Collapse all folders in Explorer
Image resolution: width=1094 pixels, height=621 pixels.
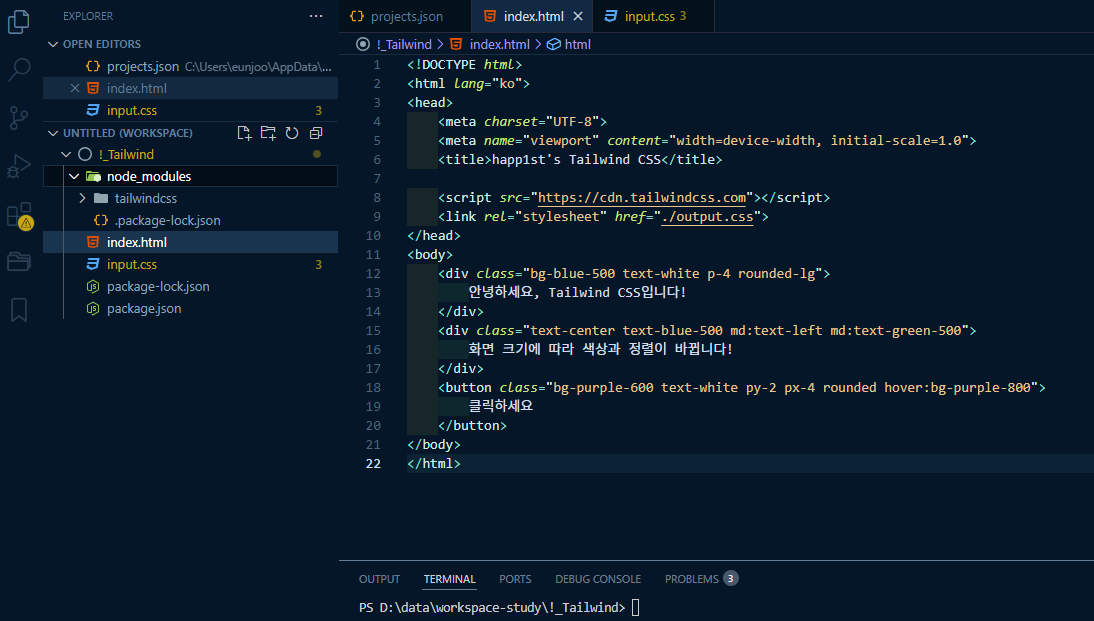point(316,133)
